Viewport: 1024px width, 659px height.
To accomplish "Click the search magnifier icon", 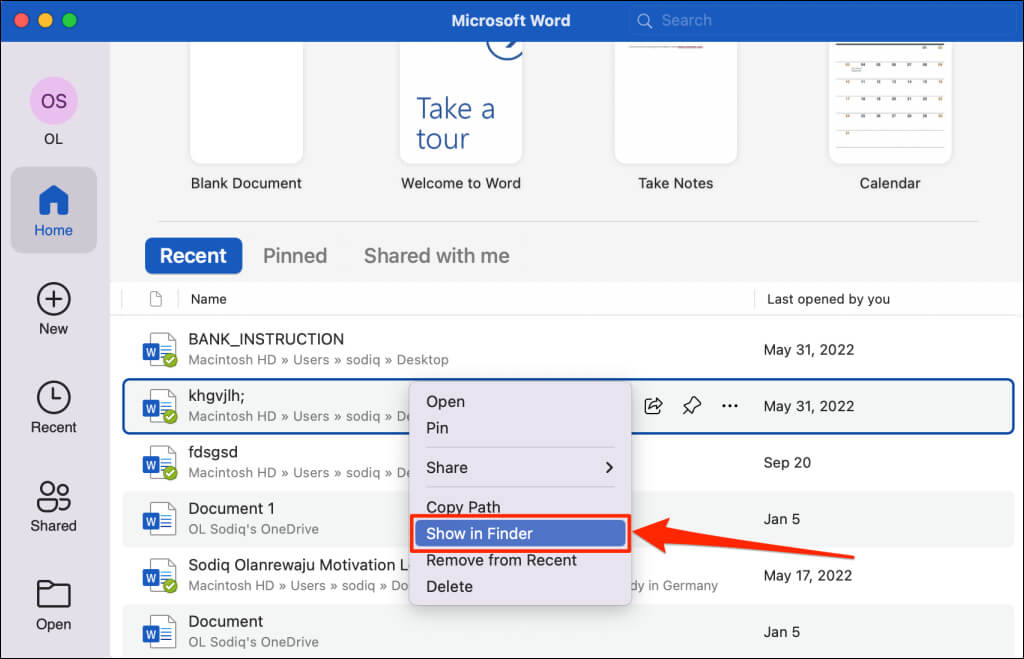I will (x=645, y=21).
